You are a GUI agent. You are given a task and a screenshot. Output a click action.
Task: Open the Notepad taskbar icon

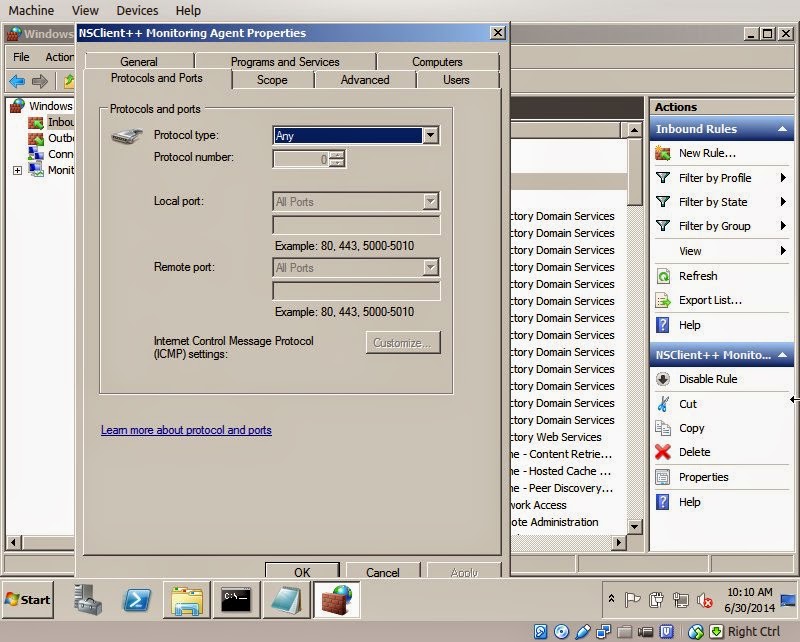pyautogui.click(x=286, y=600)
